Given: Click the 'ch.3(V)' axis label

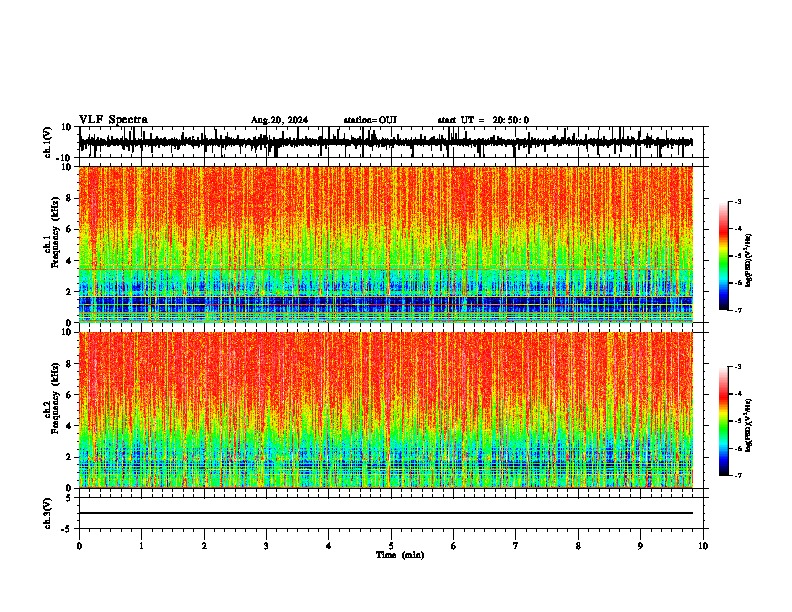Looking at the screenshot, I should 48,513.
